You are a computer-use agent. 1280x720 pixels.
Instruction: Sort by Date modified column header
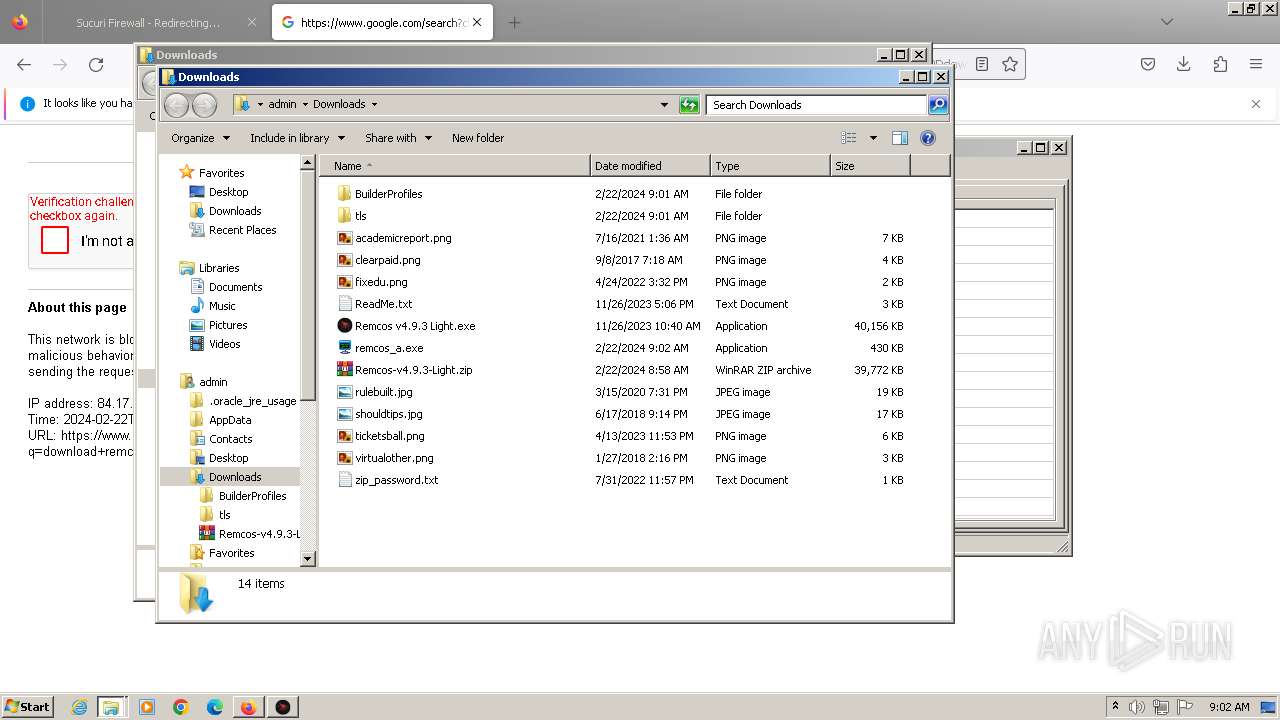pyautogui.click(x=650, y=166)
